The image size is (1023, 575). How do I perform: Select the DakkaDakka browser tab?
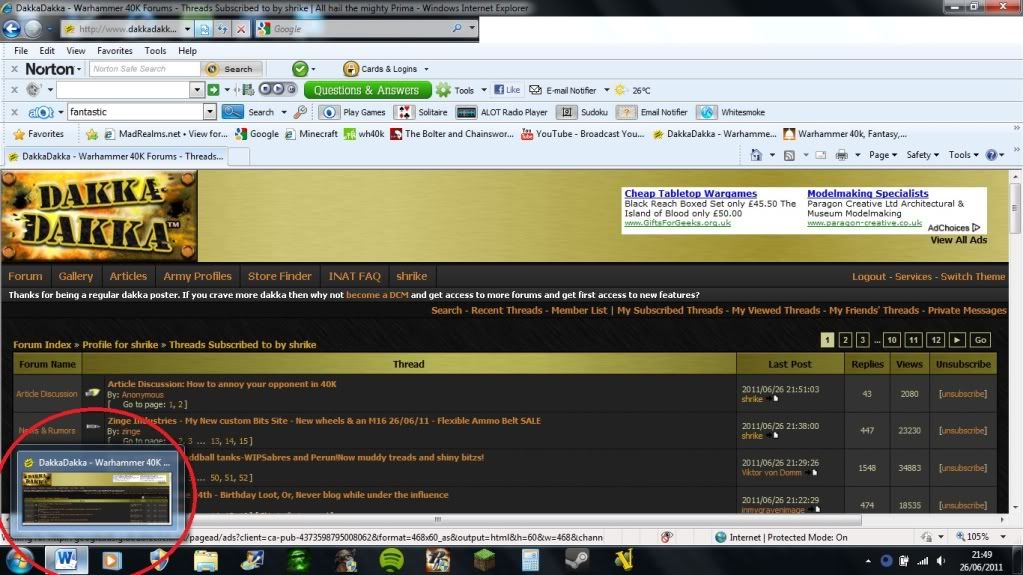click(116, 157)
